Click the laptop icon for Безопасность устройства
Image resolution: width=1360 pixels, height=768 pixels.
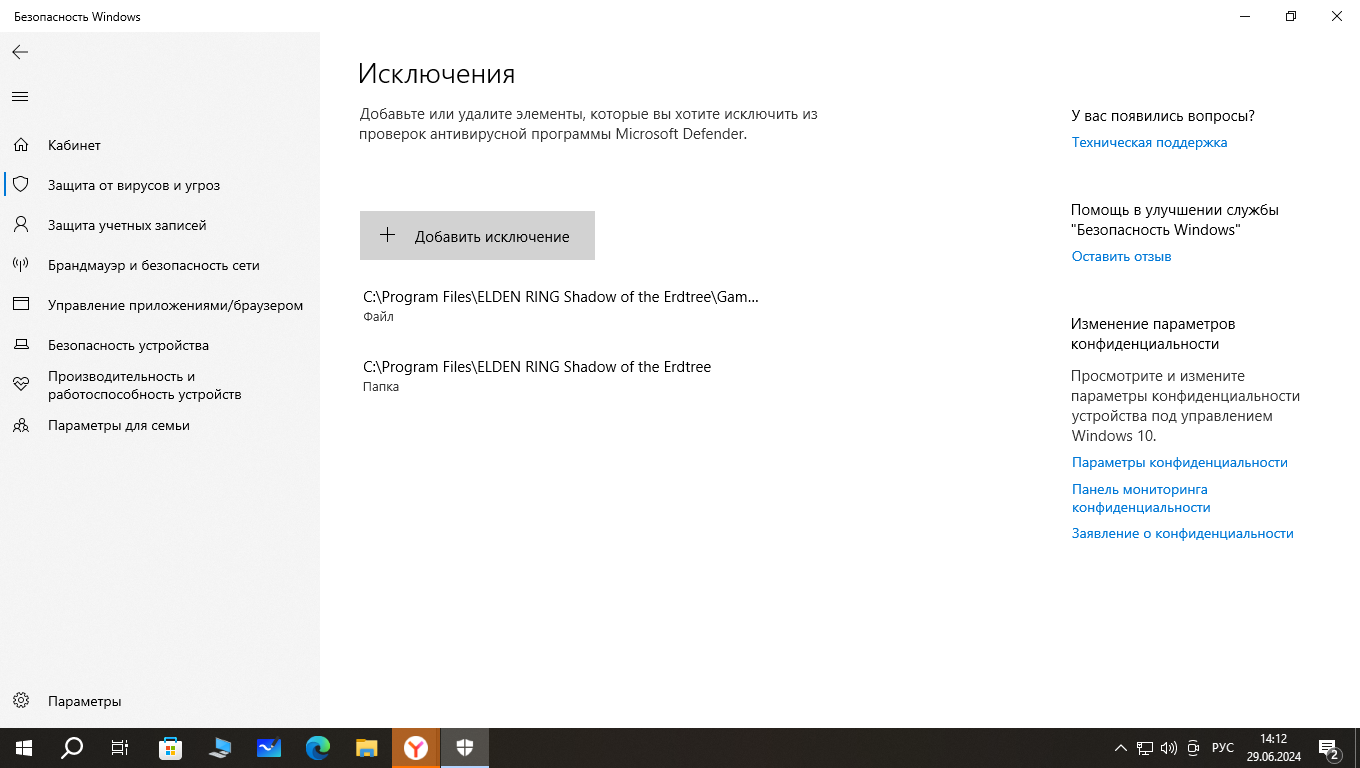click(x=20, y=345)
